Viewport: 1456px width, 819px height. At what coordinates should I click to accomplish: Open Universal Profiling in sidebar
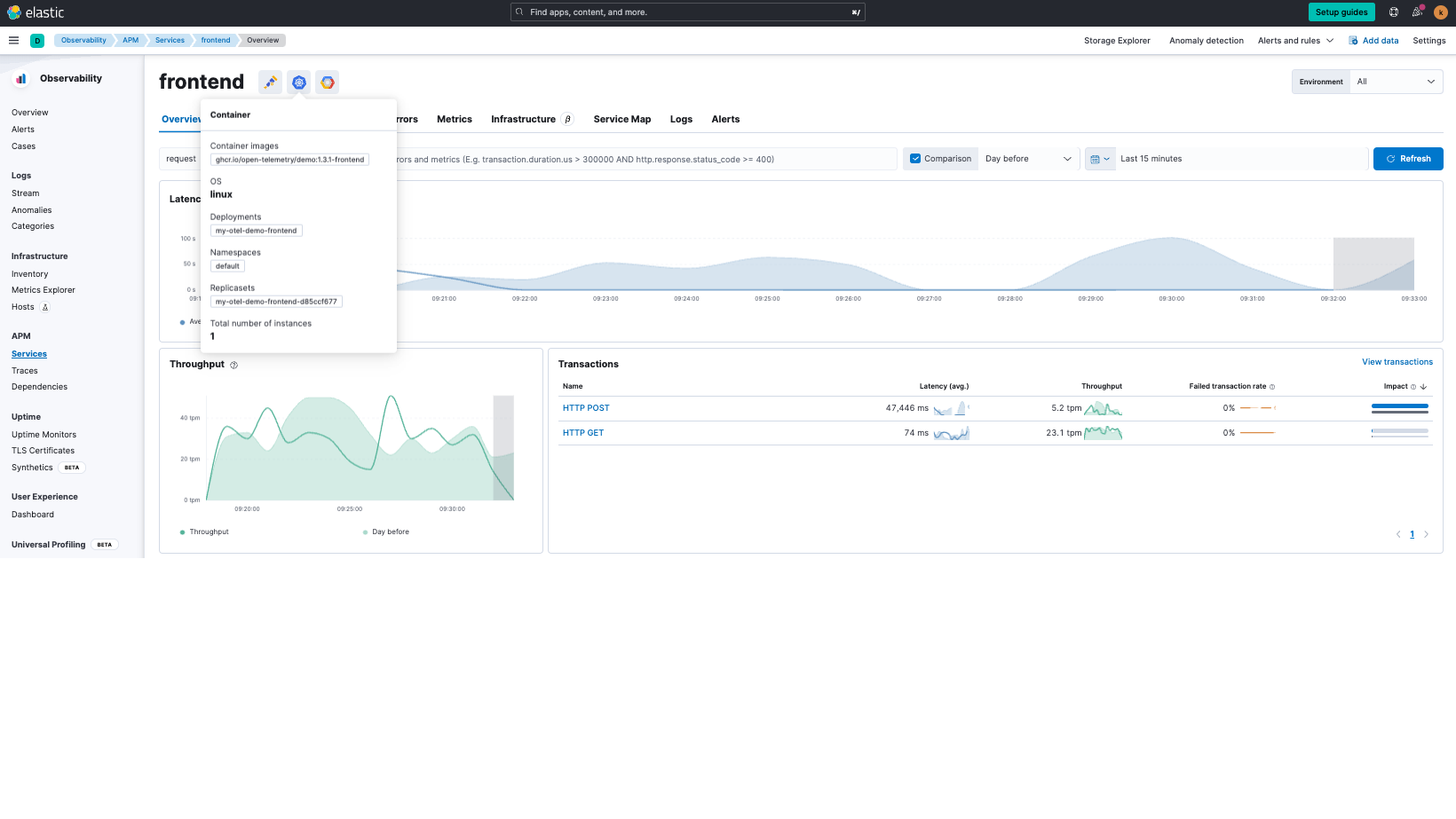tap(49, 545)
